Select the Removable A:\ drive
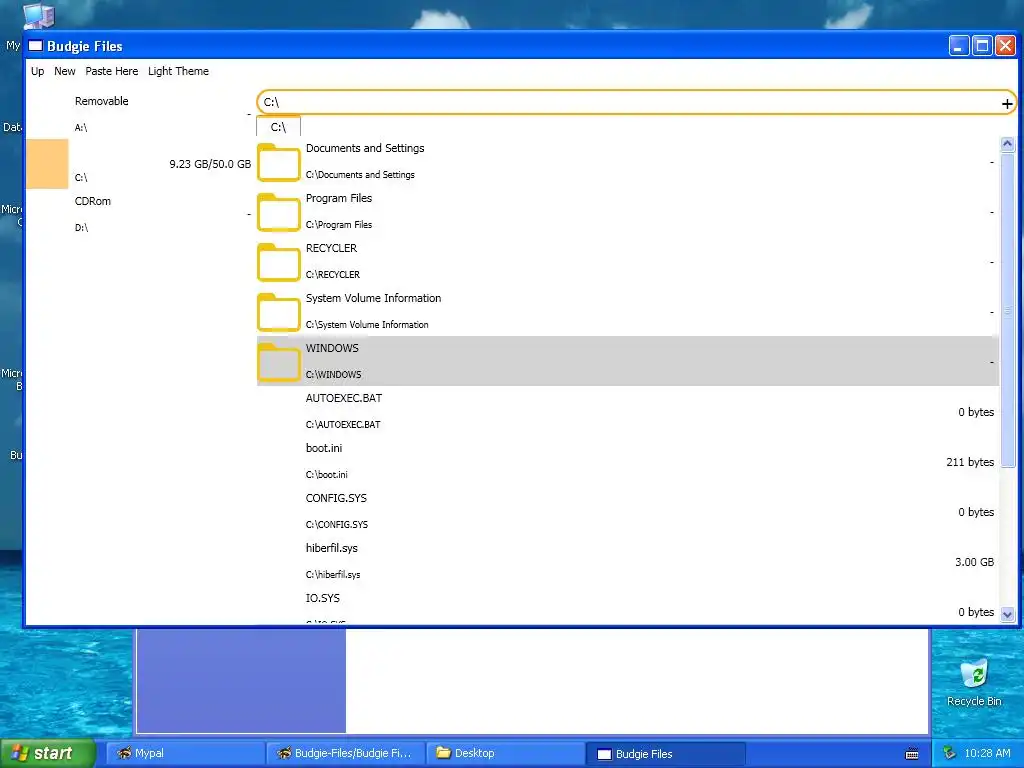The width and height of the screenshot is (1024, 768). (139, 114)
